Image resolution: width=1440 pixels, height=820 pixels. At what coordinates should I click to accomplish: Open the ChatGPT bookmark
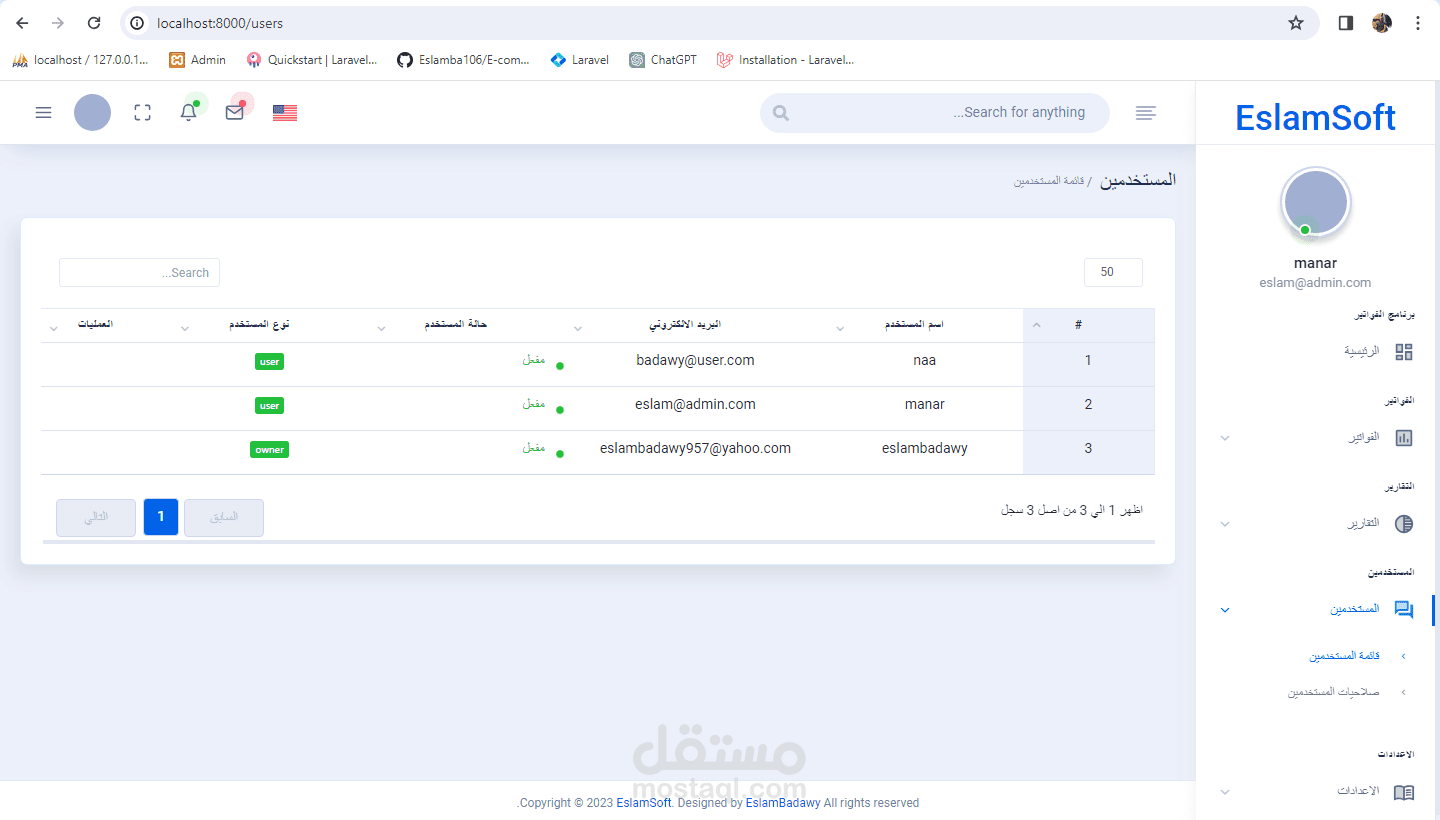[x=663, y=60]
